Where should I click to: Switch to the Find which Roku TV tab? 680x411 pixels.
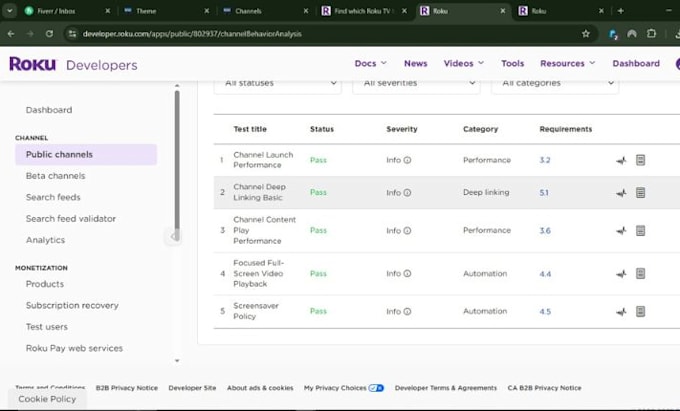[x=363, y=11]
